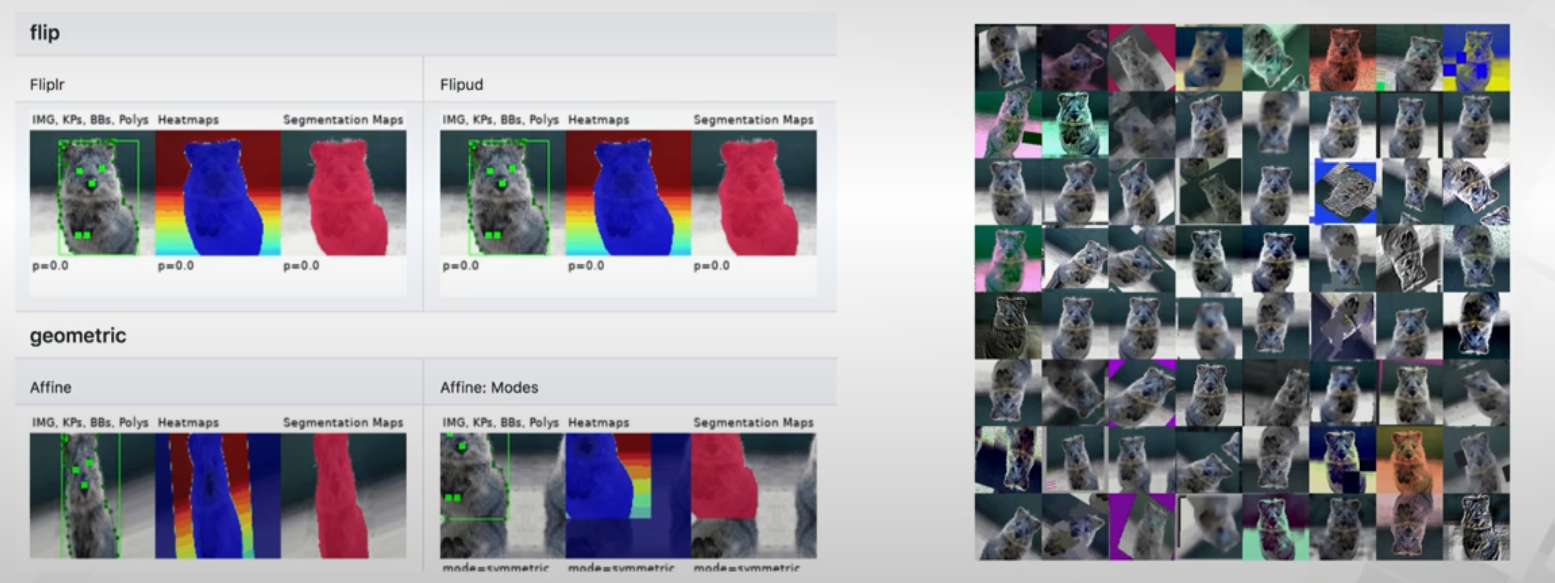The height and width of the screenshot is (583, 1555).
Task: Open the Fliplr red segmentation map image
Action: click(344, 193)
